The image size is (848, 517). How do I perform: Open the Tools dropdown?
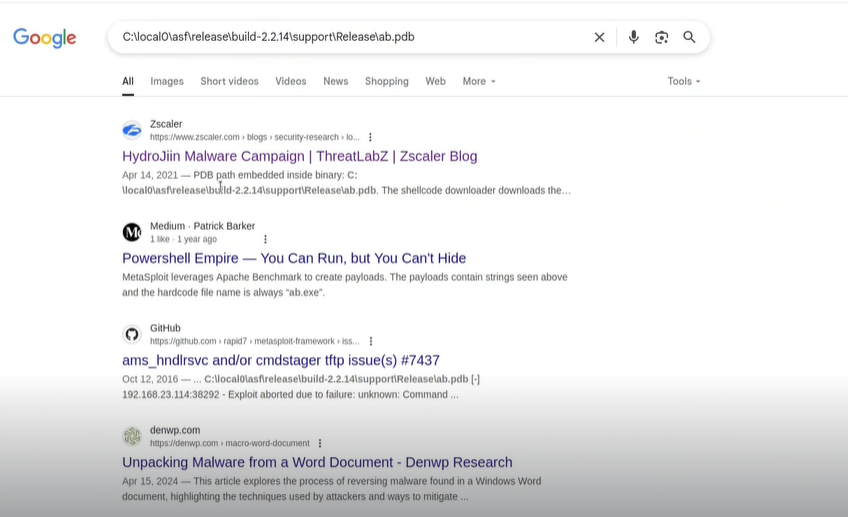(x=684, y=81)
